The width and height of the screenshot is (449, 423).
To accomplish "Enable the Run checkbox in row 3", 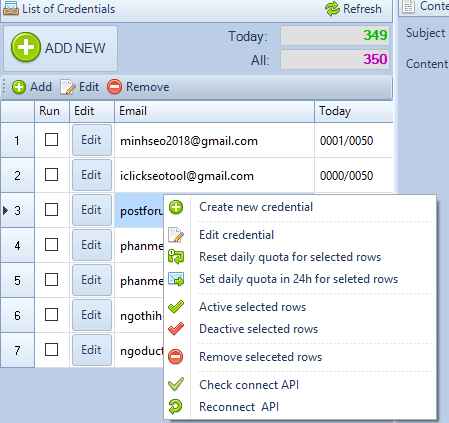I will pyautogui.click(x=51, y=210).
